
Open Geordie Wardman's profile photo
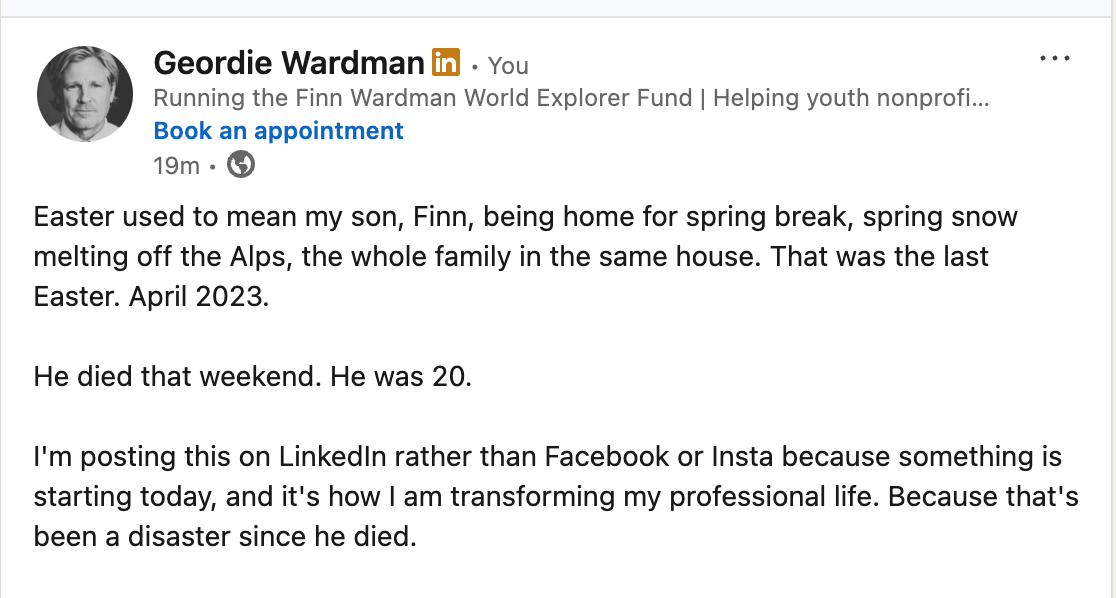(85, 94)
